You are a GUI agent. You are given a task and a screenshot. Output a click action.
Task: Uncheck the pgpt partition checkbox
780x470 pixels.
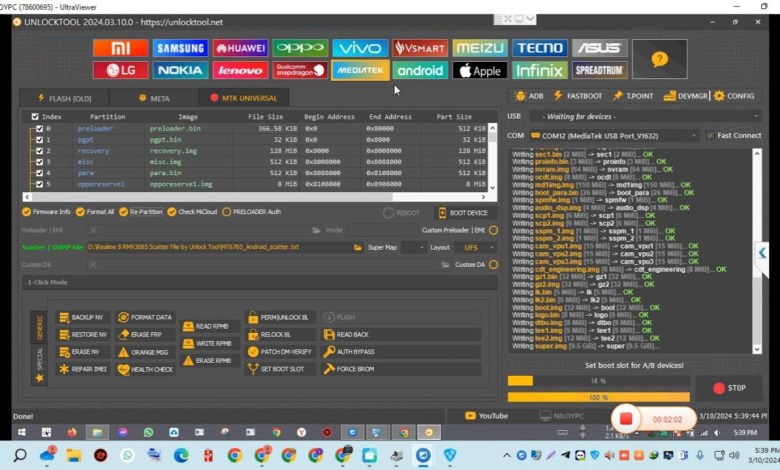39,140
